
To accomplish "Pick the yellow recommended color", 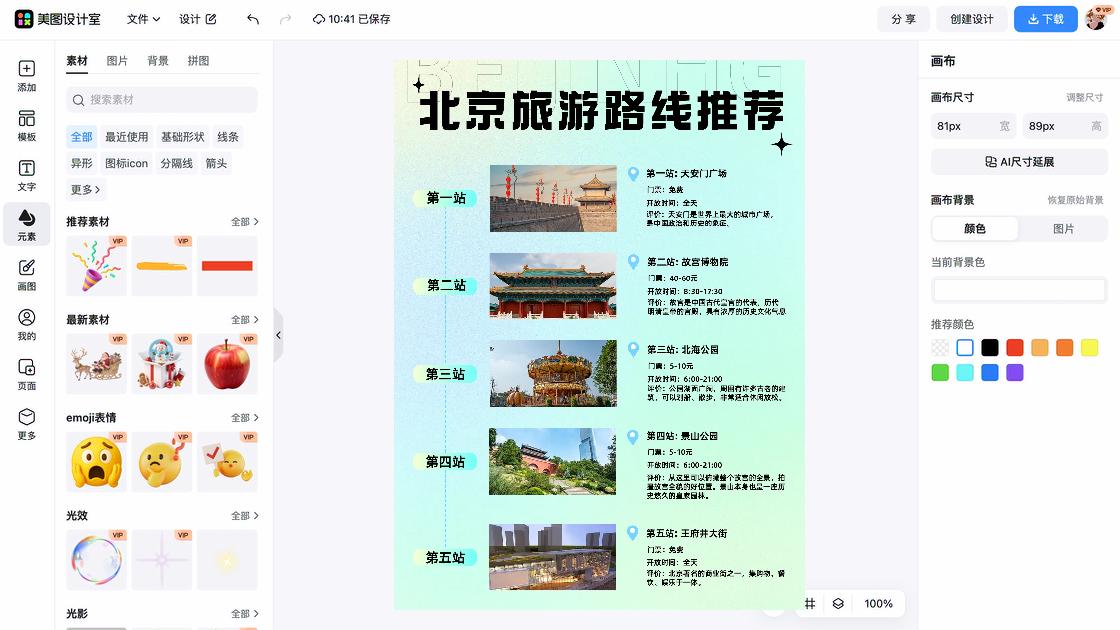I will (1089, 348).
